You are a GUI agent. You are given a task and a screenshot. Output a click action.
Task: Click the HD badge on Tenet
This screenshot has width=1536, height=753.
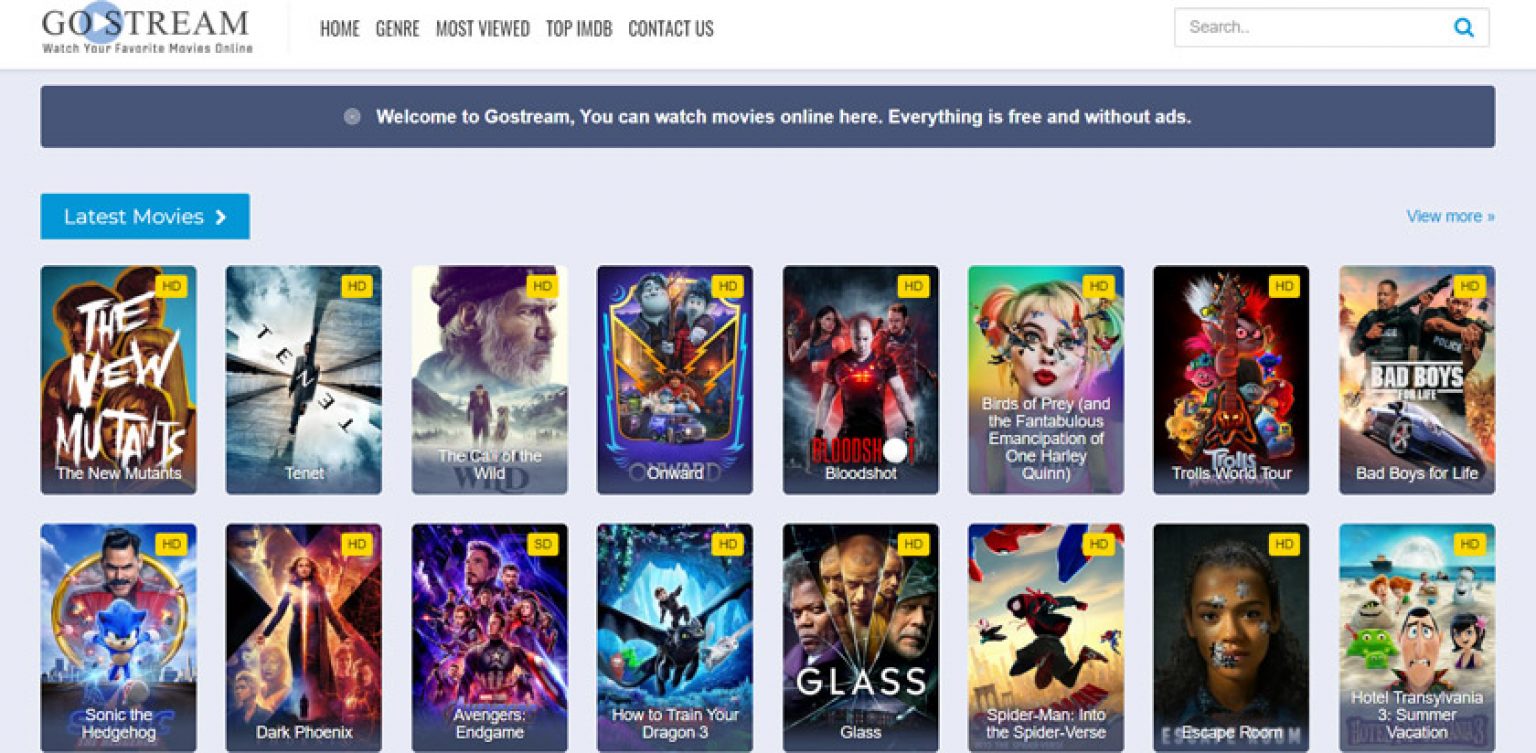(x=357, y=286)
